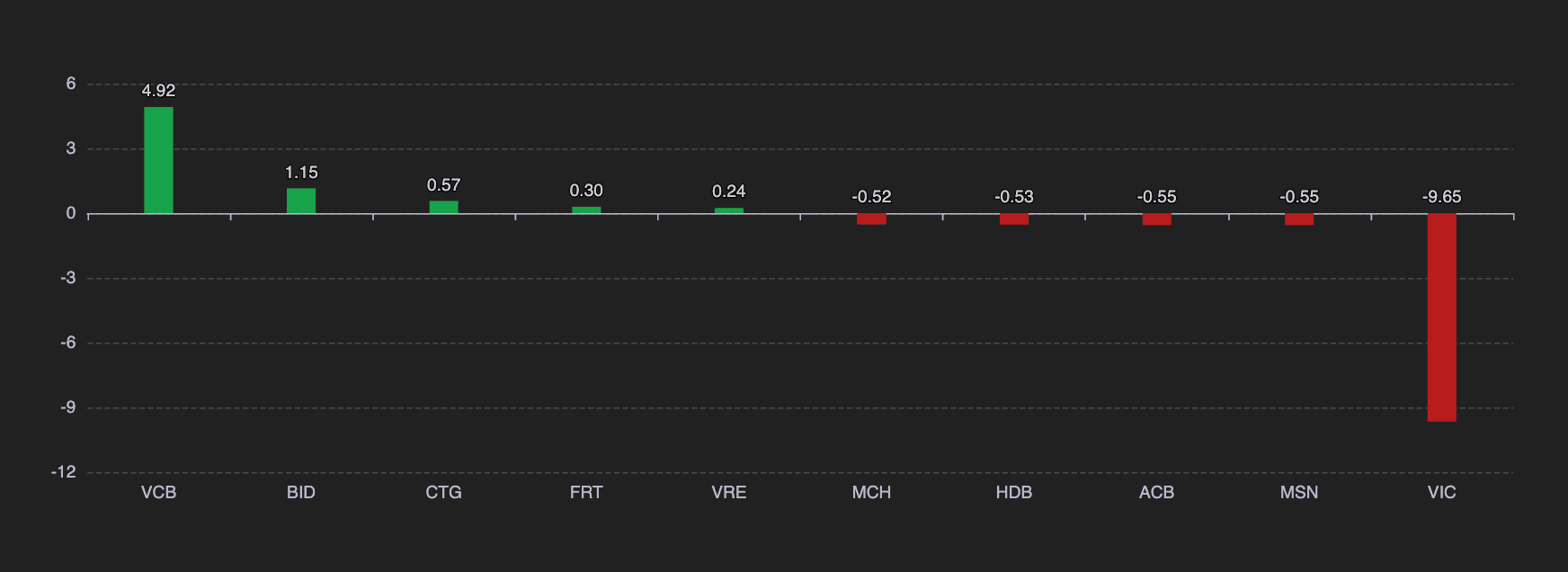
Task: Select the red ACB bar
Action: [x=1156, y=219]
